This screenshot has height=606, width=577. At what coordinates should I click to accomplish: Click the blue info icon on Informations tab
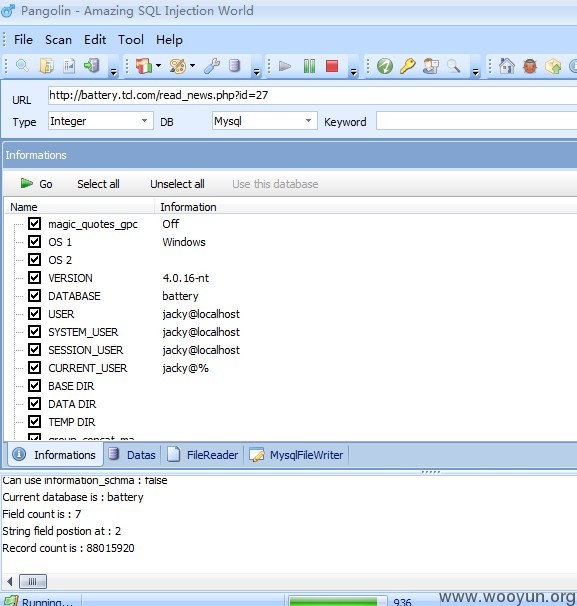19,454
